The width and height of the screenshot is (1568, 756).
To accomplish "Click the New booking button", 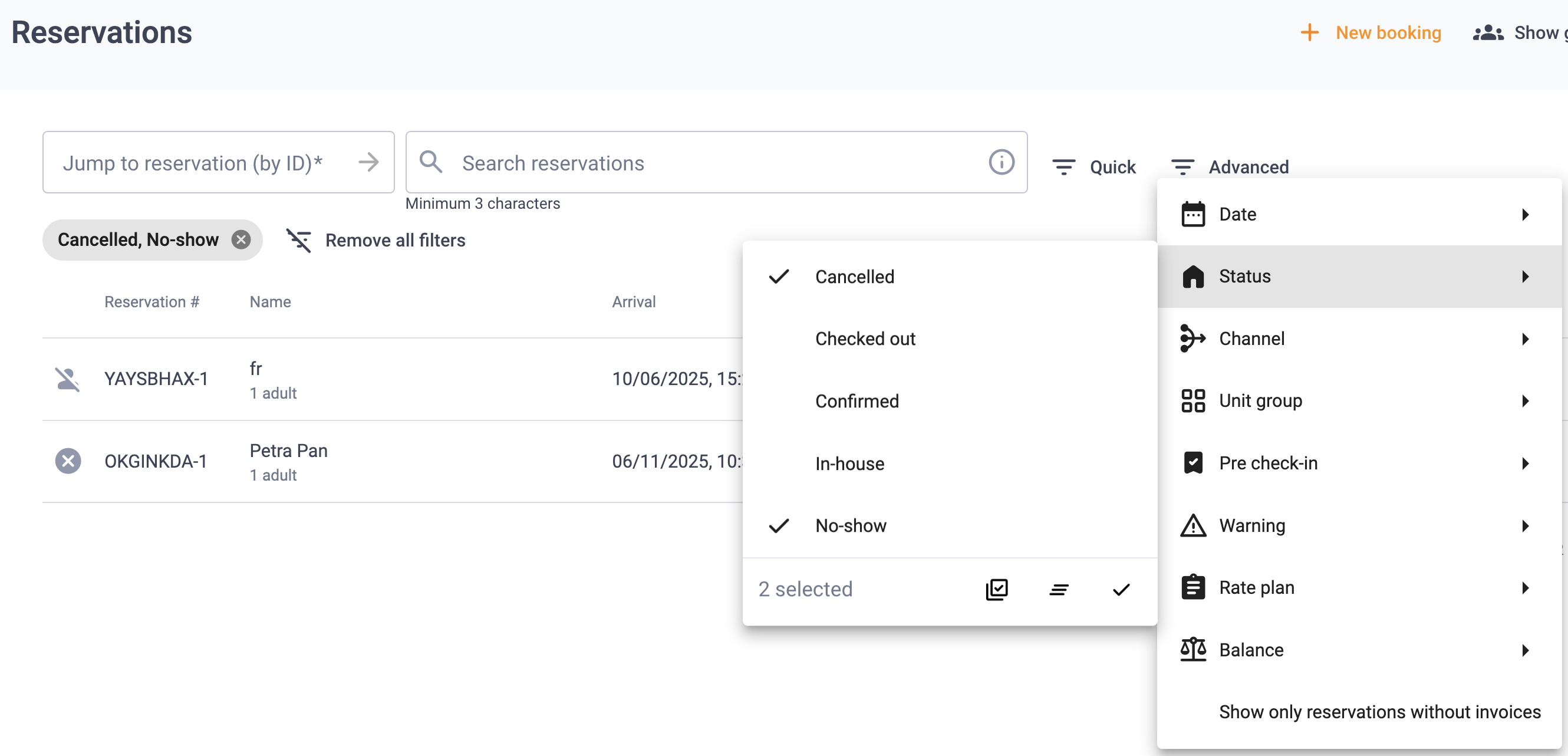I will pos(1370,32).
